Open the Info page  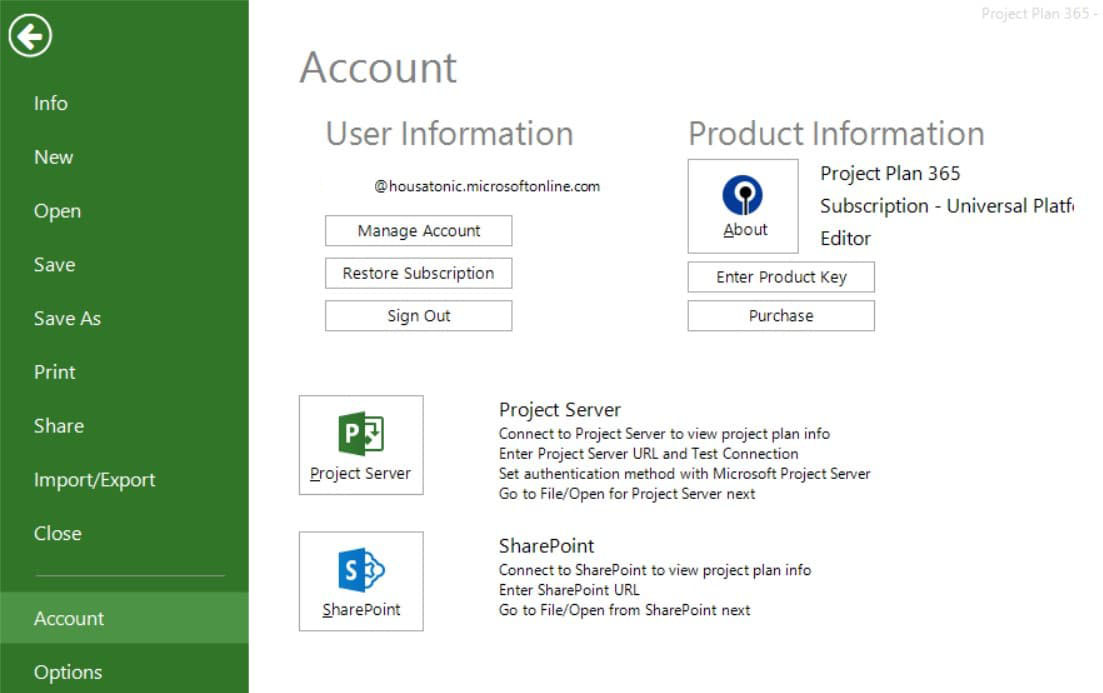coord(50,103)
